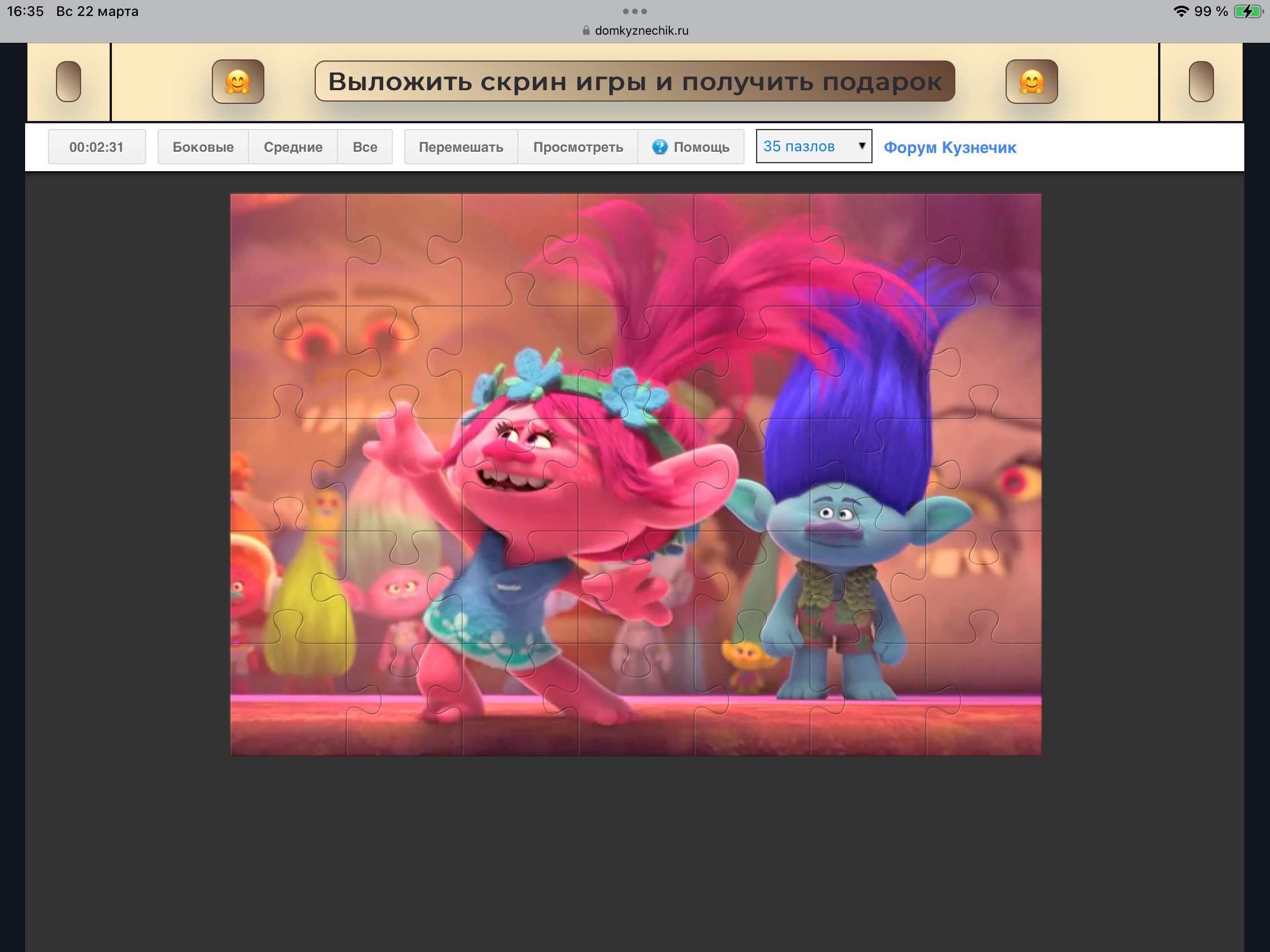Click the timer display 00:02:31

[x=97, y=147]
